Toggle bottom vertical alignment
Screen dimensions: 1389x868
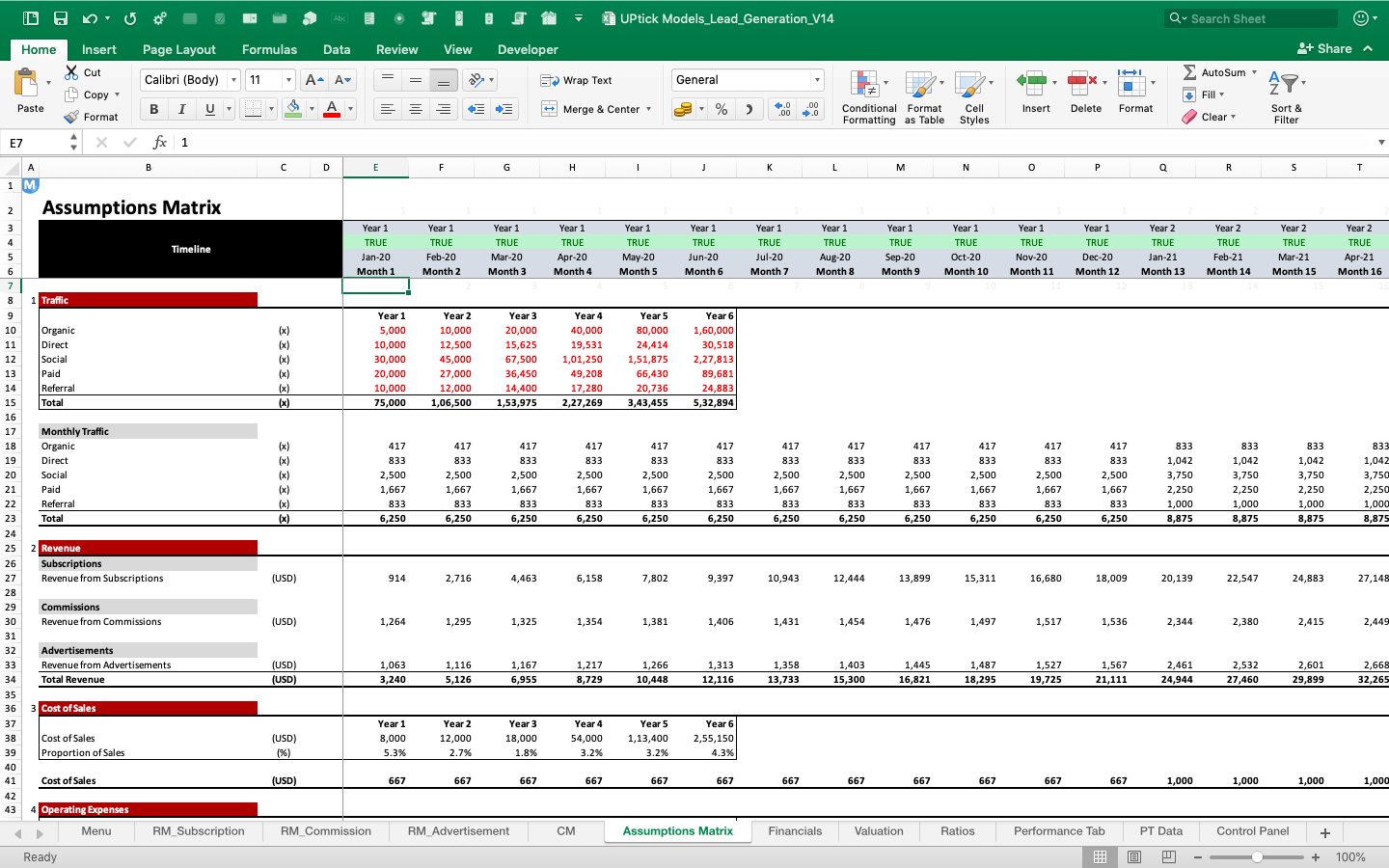(444, 80)
